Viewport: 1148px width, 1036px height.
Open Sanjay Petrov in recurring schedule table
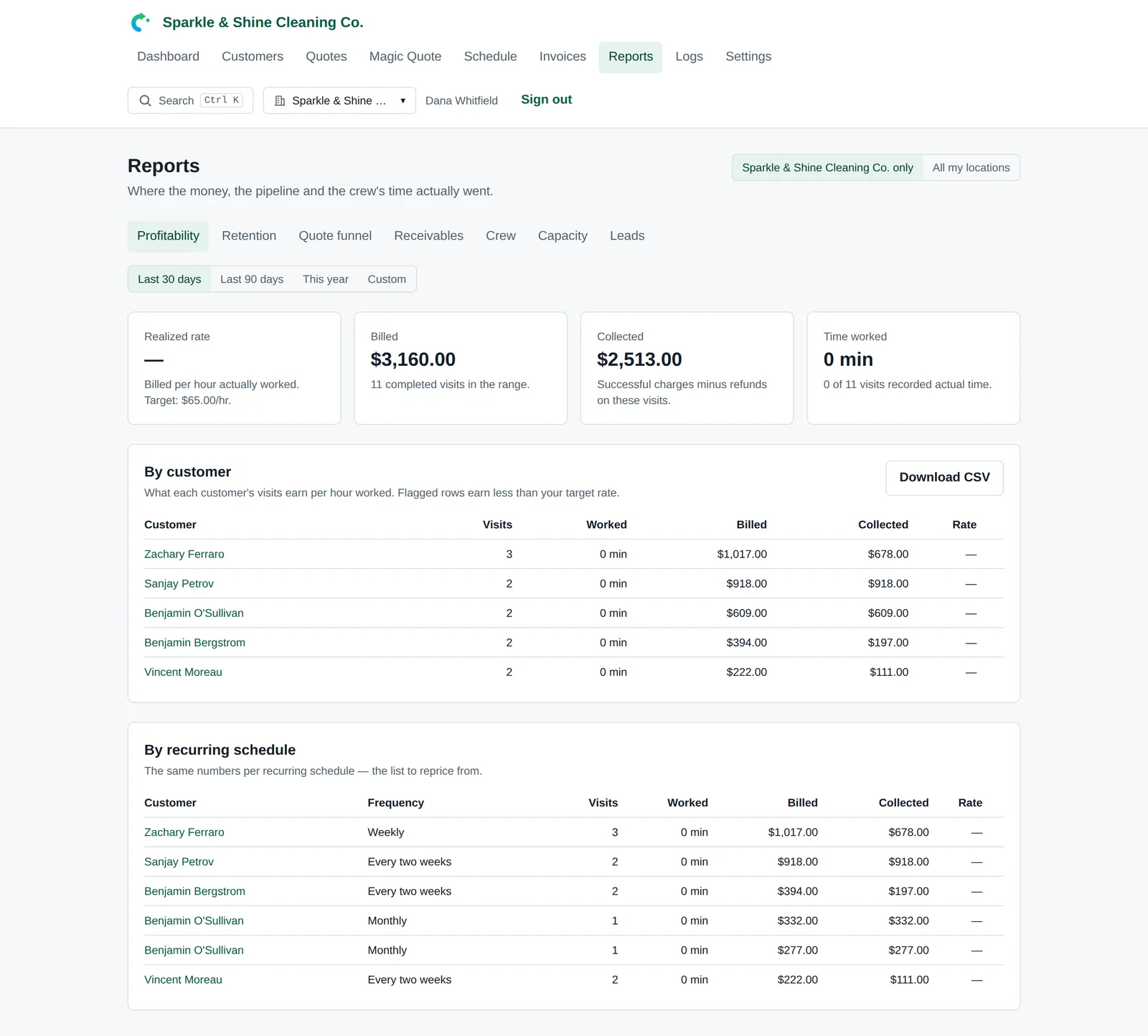(179, 862)
